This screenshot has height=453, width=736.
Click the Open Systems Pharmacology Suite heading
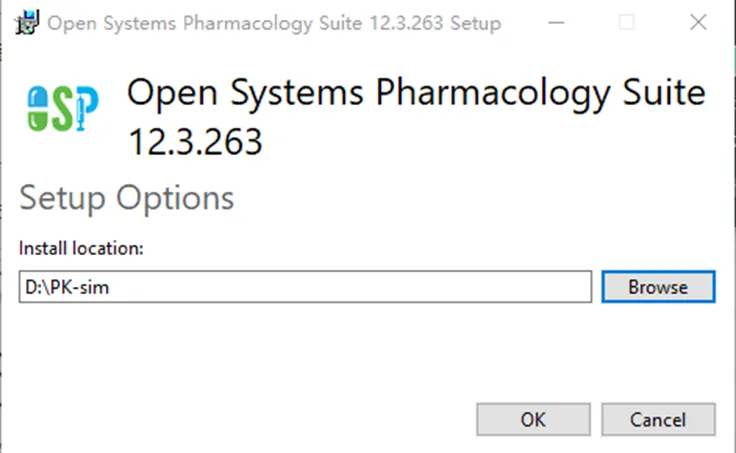click(416, 93)
